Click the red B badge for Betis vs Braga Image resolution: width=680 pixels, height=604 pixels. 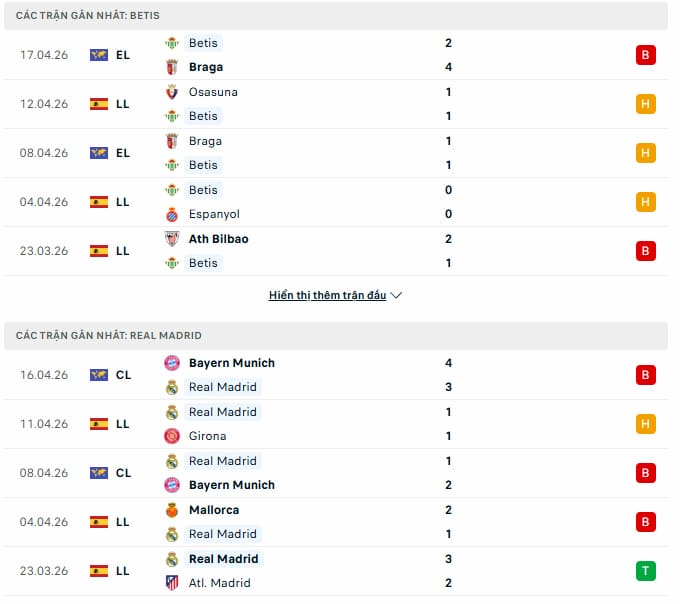645,55
